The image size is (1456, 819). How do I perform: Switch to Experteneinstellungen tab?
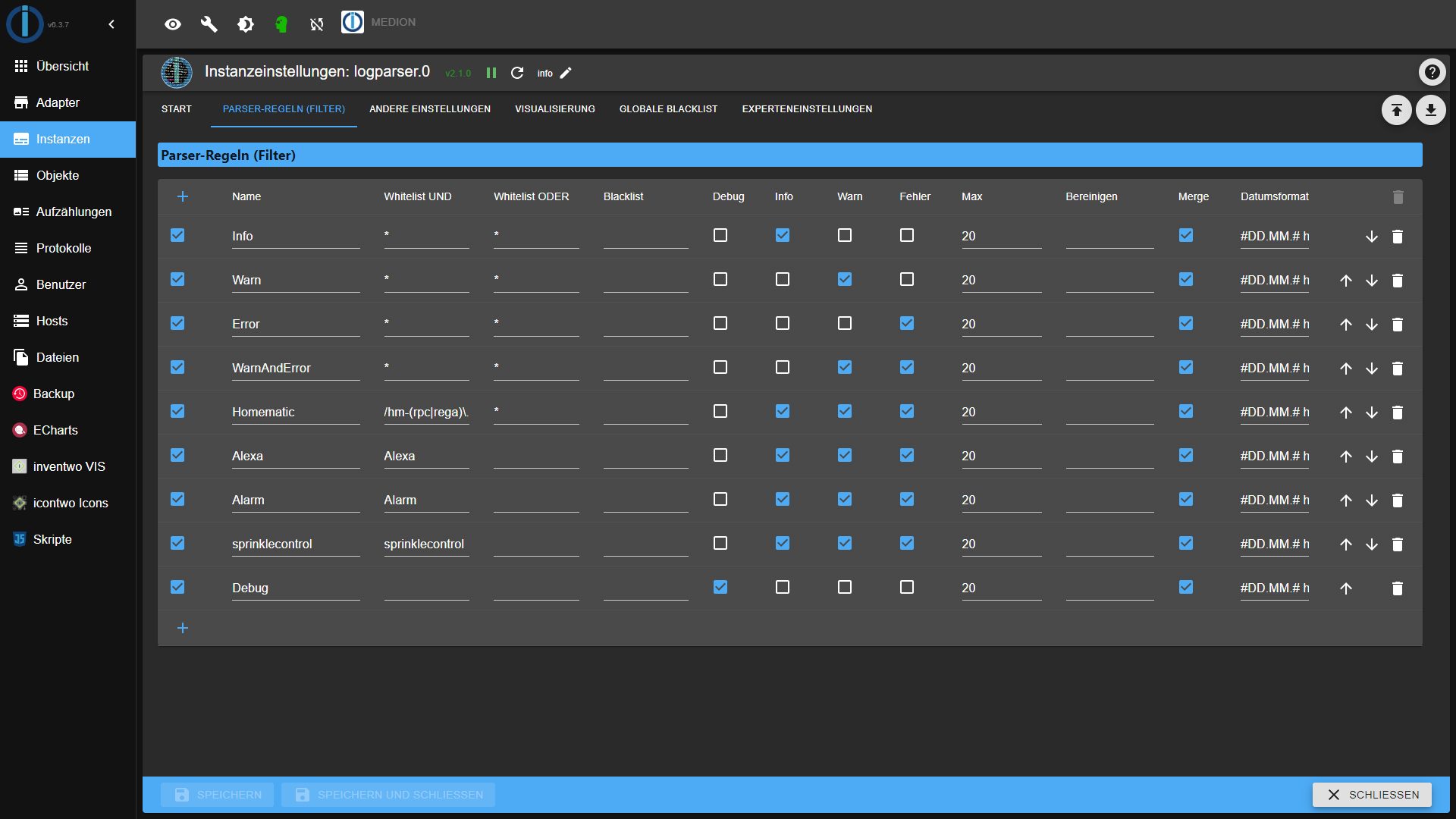pos(807,109)
